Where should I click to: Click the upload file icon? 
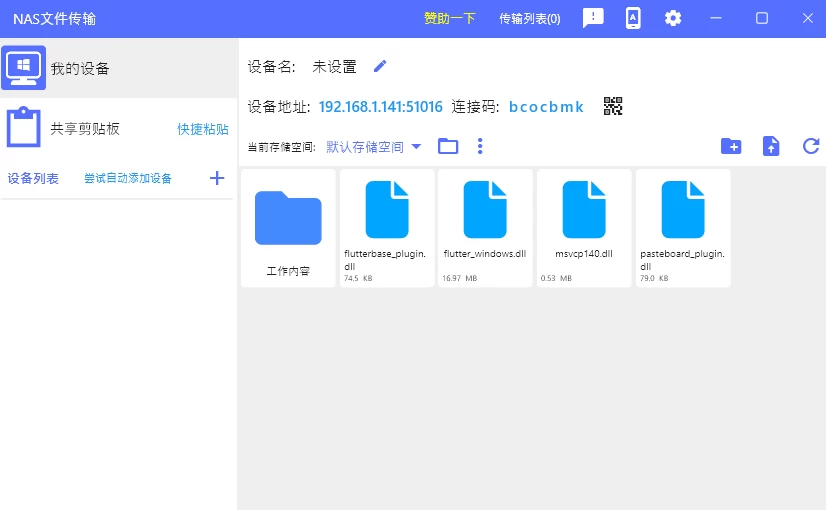[x=771, y=147]
